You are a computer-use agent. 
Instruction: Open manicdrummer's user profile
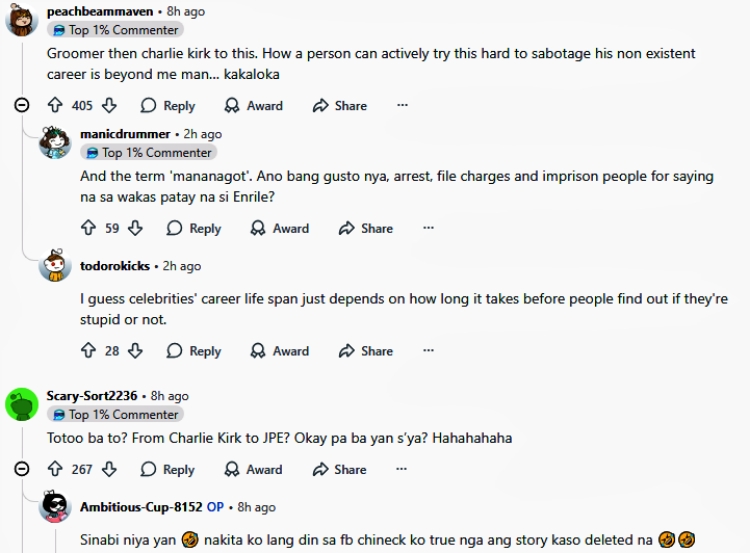[x=125, y=134]
